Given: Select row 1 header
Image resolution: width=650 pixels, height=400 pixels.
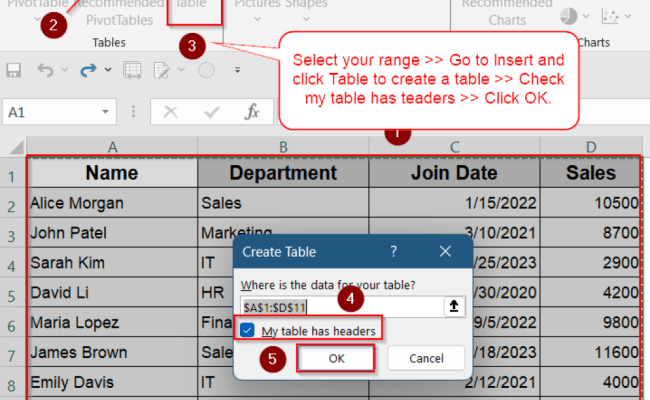Looking at the screenshot, I should click(x=12, y=177).
